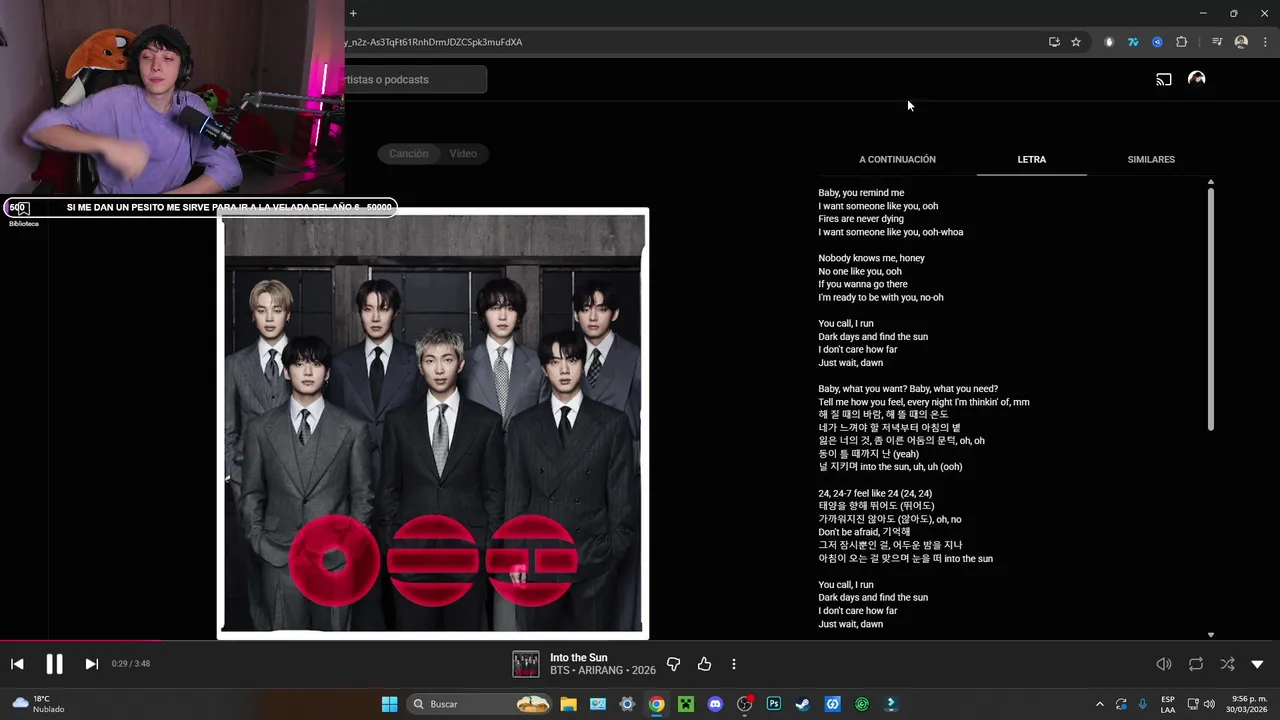Screen dimensions: 1280x720
Task: Open the Extensions puzzle menu
Action: [1181, 42]
